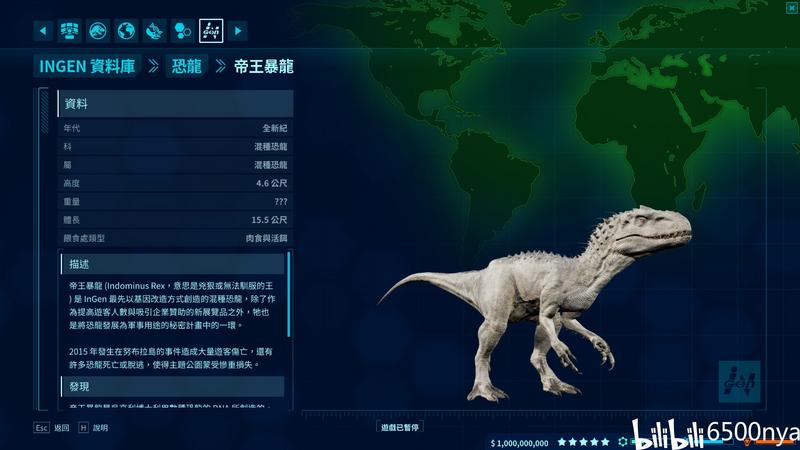Open the globe island map tab
The width and height of the screenshot is (800, 450).
[x=126, y=31]
